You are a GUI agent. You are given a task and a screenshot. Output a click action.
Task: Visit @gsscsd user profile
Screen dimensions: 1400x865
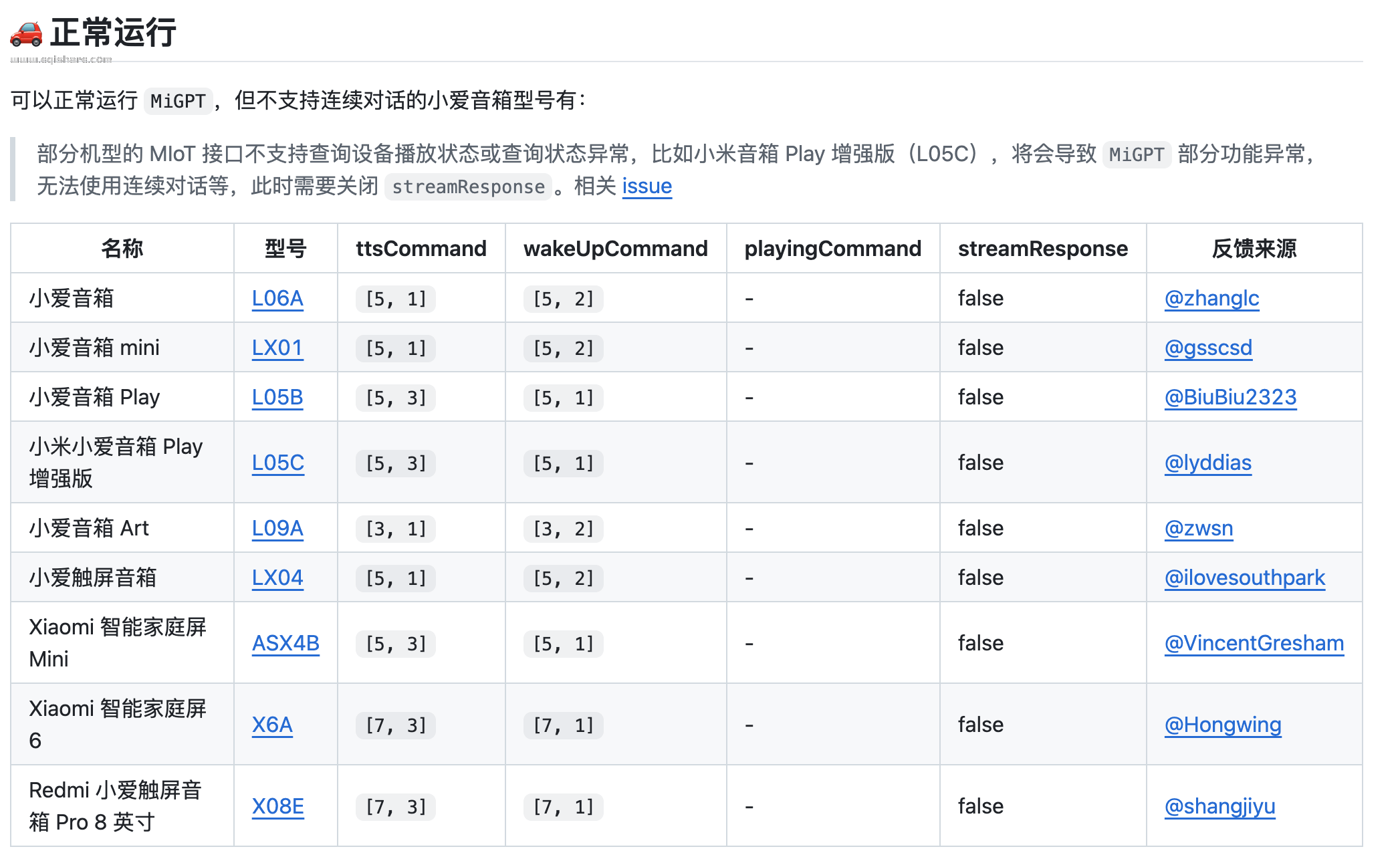coord(1208,348)
